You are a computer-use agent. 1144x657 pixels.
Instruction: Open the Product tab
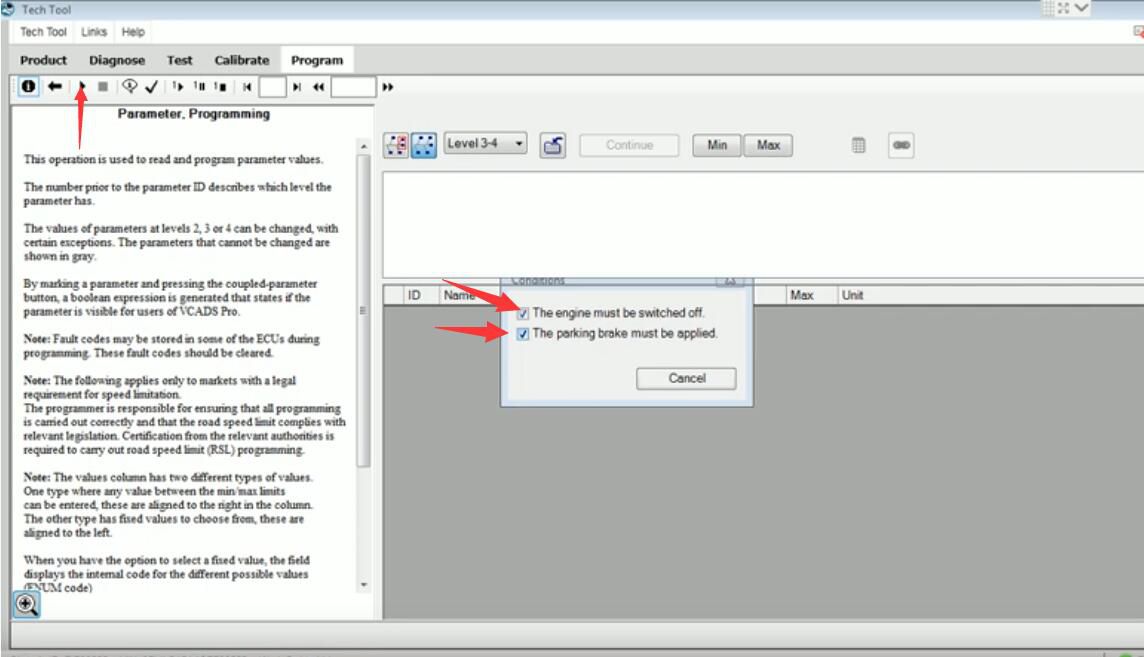[x=43, y=61]
